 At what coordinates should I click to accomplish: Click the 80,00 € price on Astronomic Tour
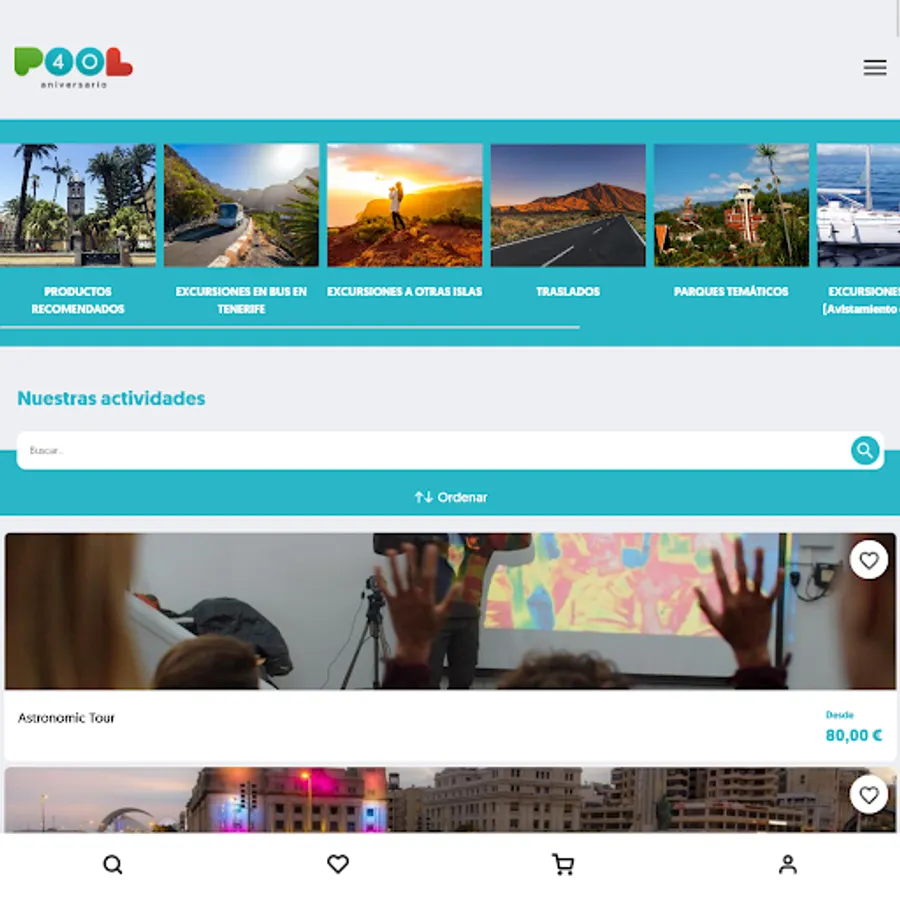click(x=853, y=735)
